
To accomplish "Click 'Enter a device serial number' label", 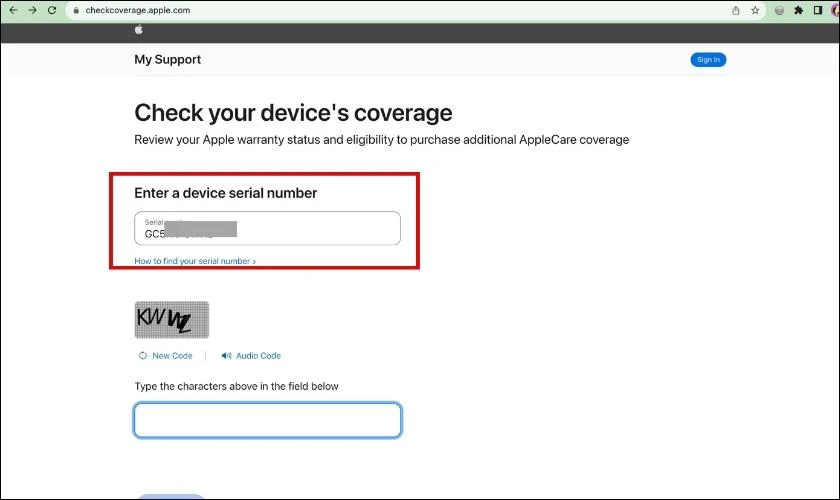I will tap(226, 193).
